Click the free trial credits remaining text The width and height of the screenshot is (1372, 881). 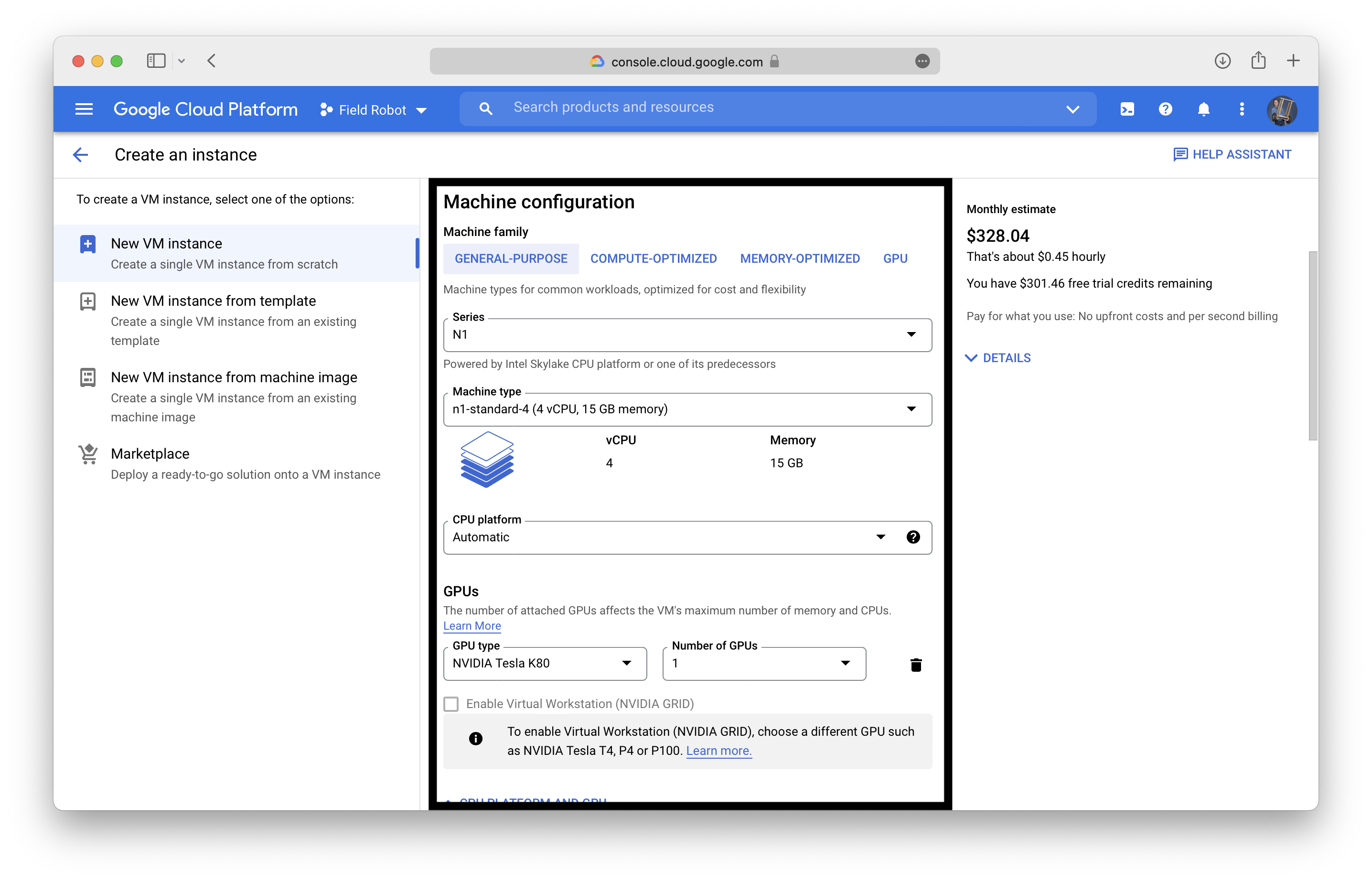click(1089, 284)
